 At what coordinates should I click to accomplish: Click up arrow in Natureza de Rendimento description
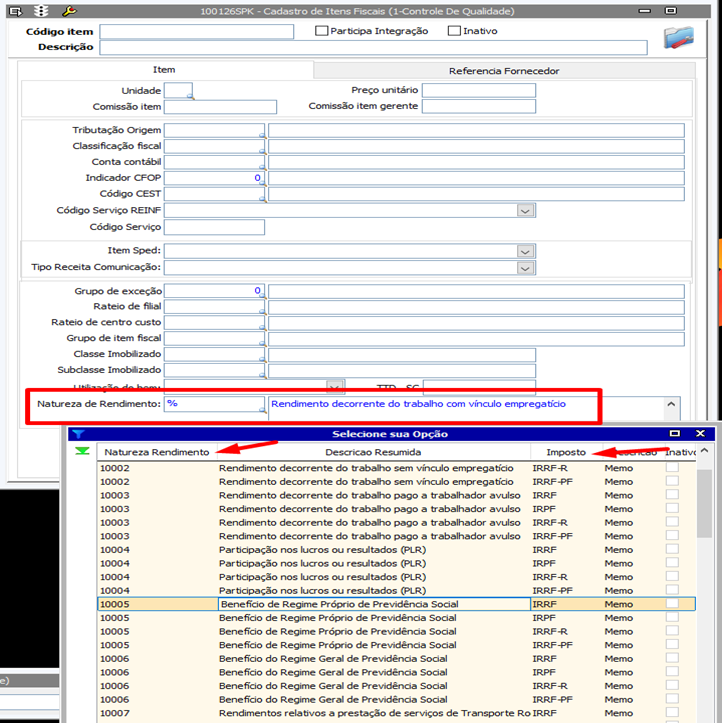coord(671,404)
